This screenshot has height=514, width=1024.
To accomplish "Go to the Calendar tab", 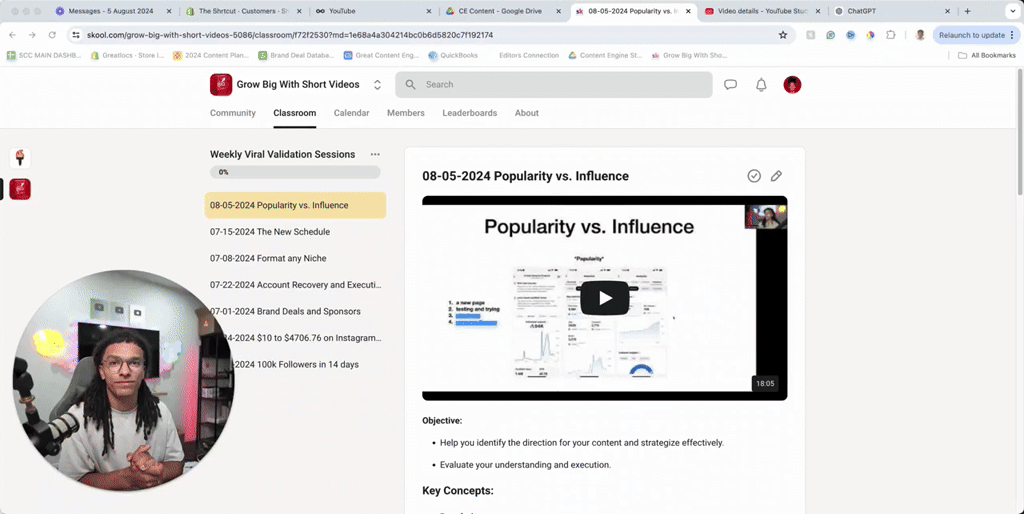I will click(x=351, y=113).
